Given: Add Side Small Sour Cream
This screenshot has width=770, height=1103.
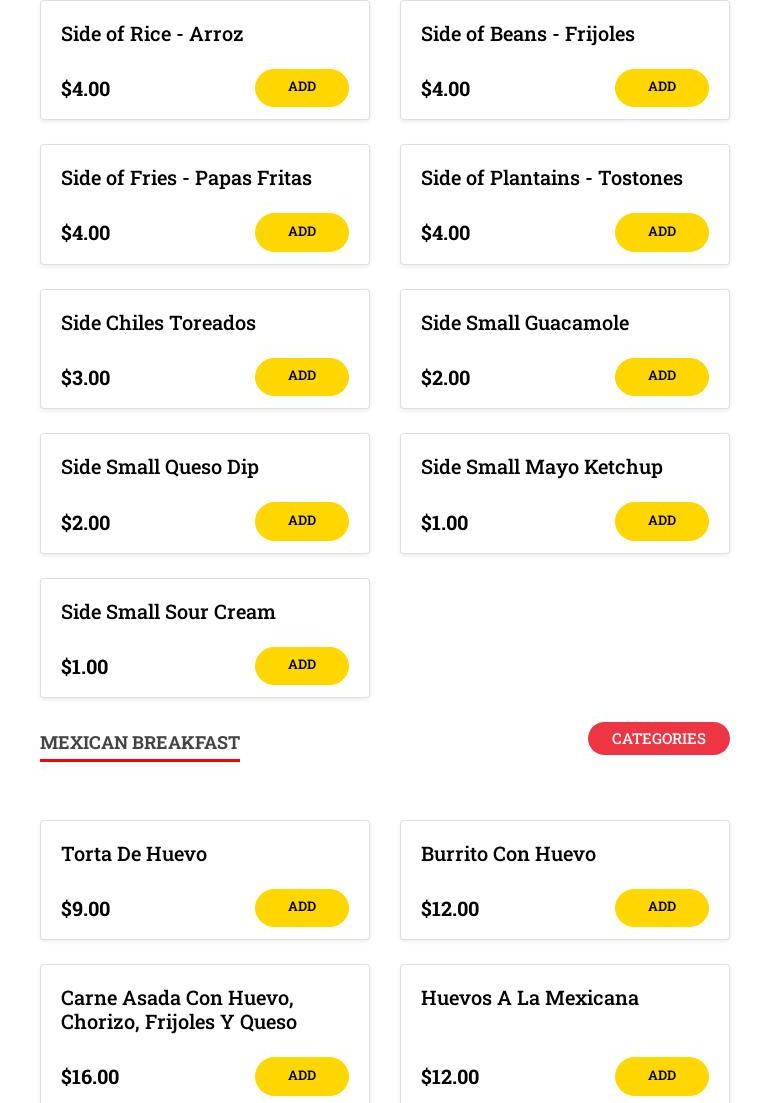Looking at the screenshot, I should (x=302, y=665).
